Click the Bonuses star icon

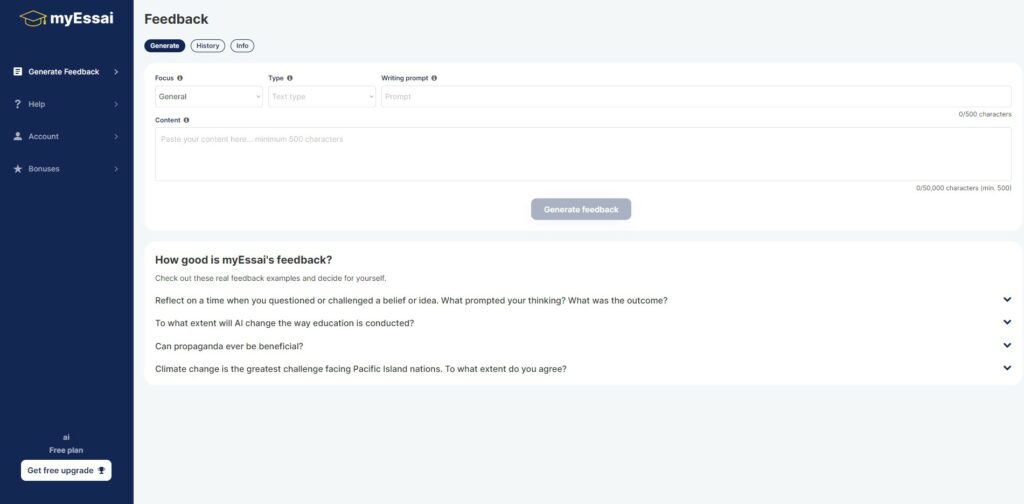pos(18,168)
